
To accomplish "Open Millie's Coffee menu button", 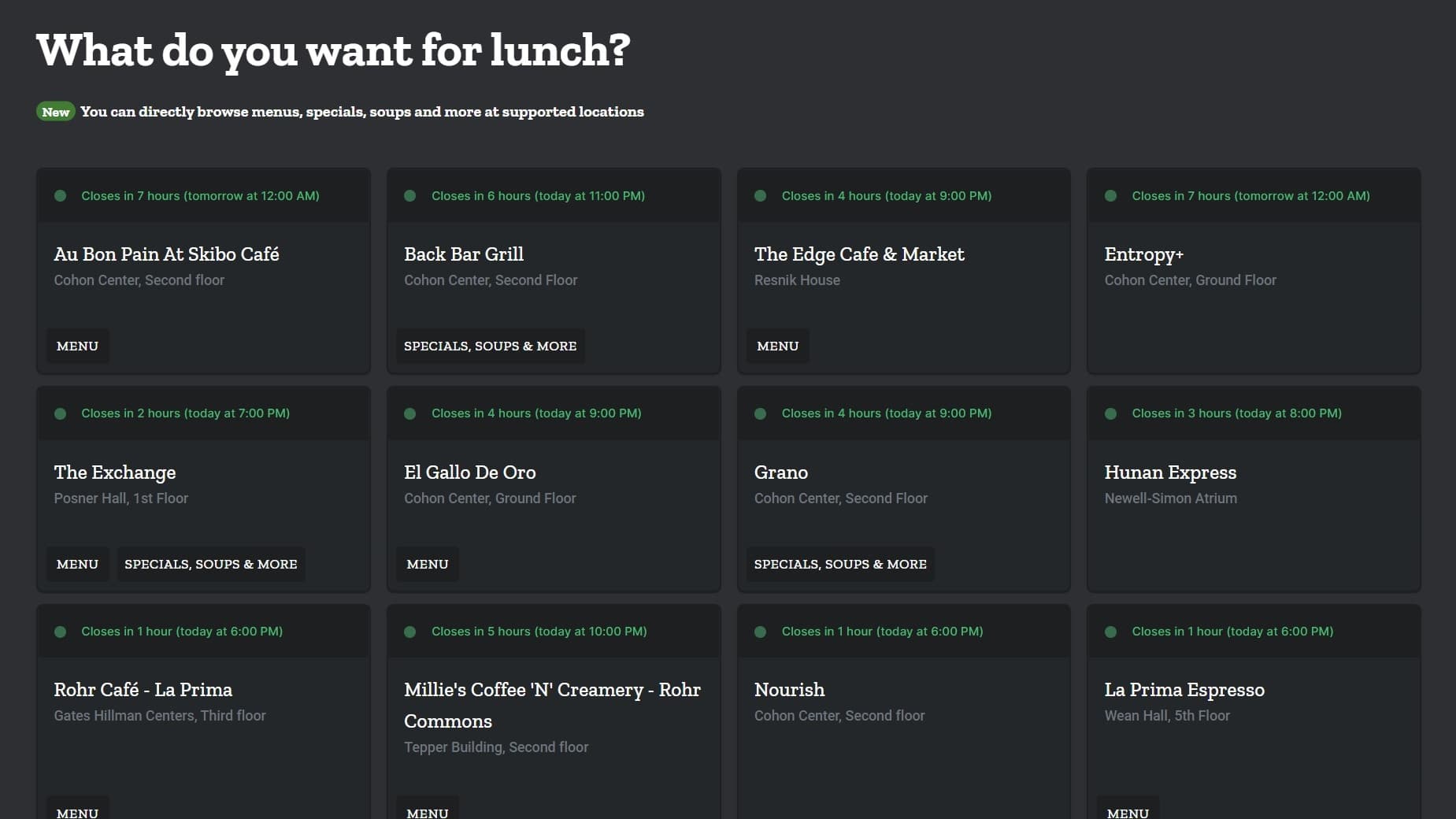I will click(x=428, y=810).
